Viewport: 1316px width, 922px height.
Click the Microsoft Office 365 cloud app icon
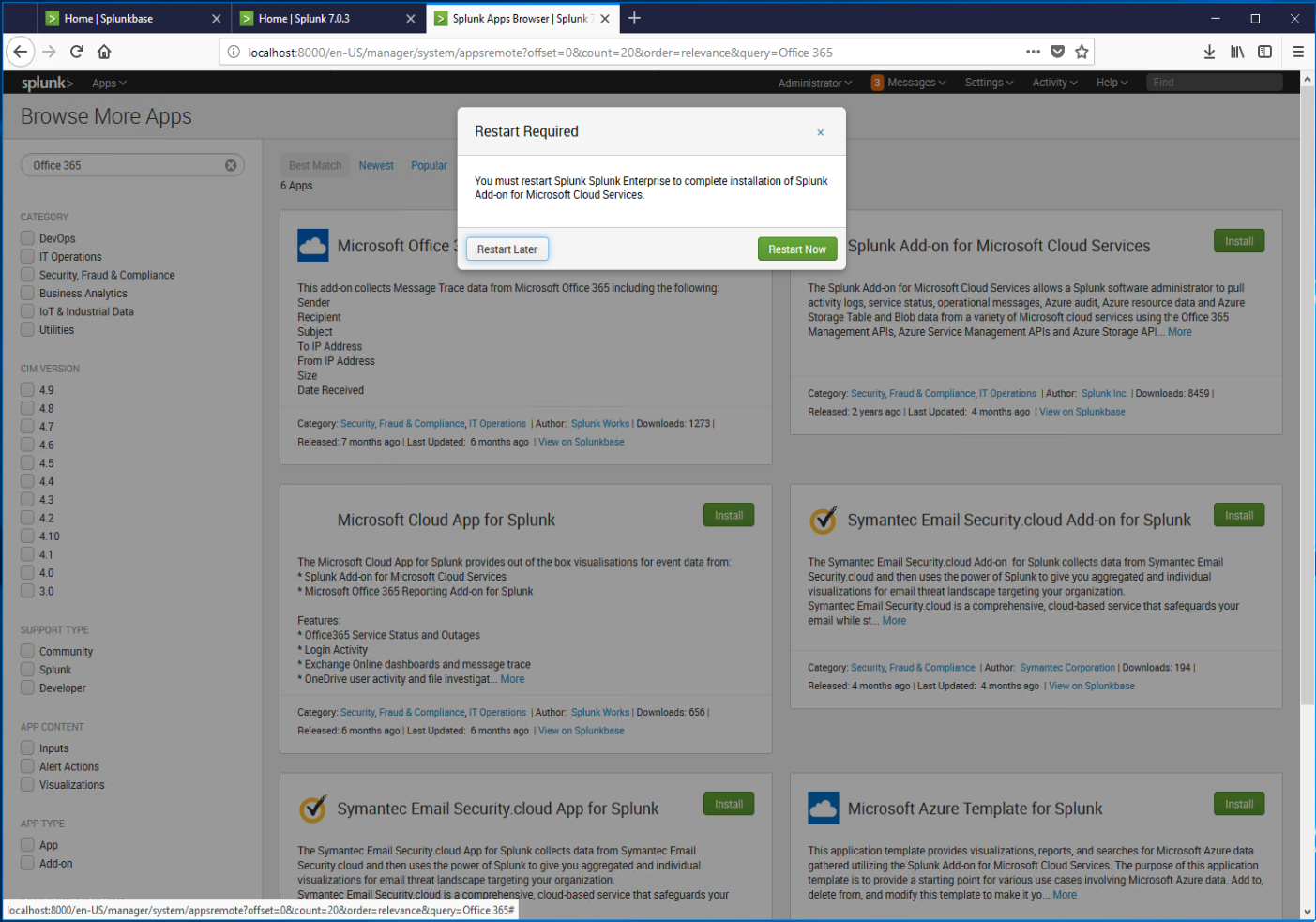[312, 245]
